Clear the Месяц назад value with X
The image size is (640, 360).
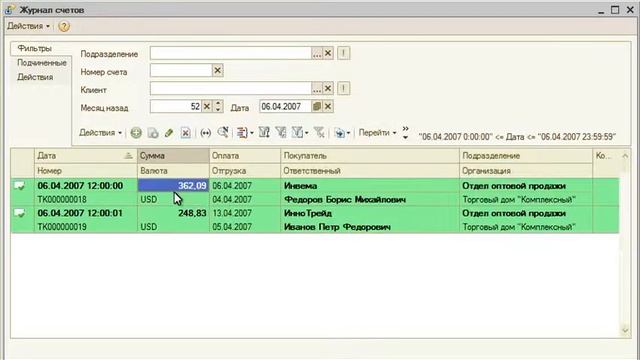coord(207,107)
